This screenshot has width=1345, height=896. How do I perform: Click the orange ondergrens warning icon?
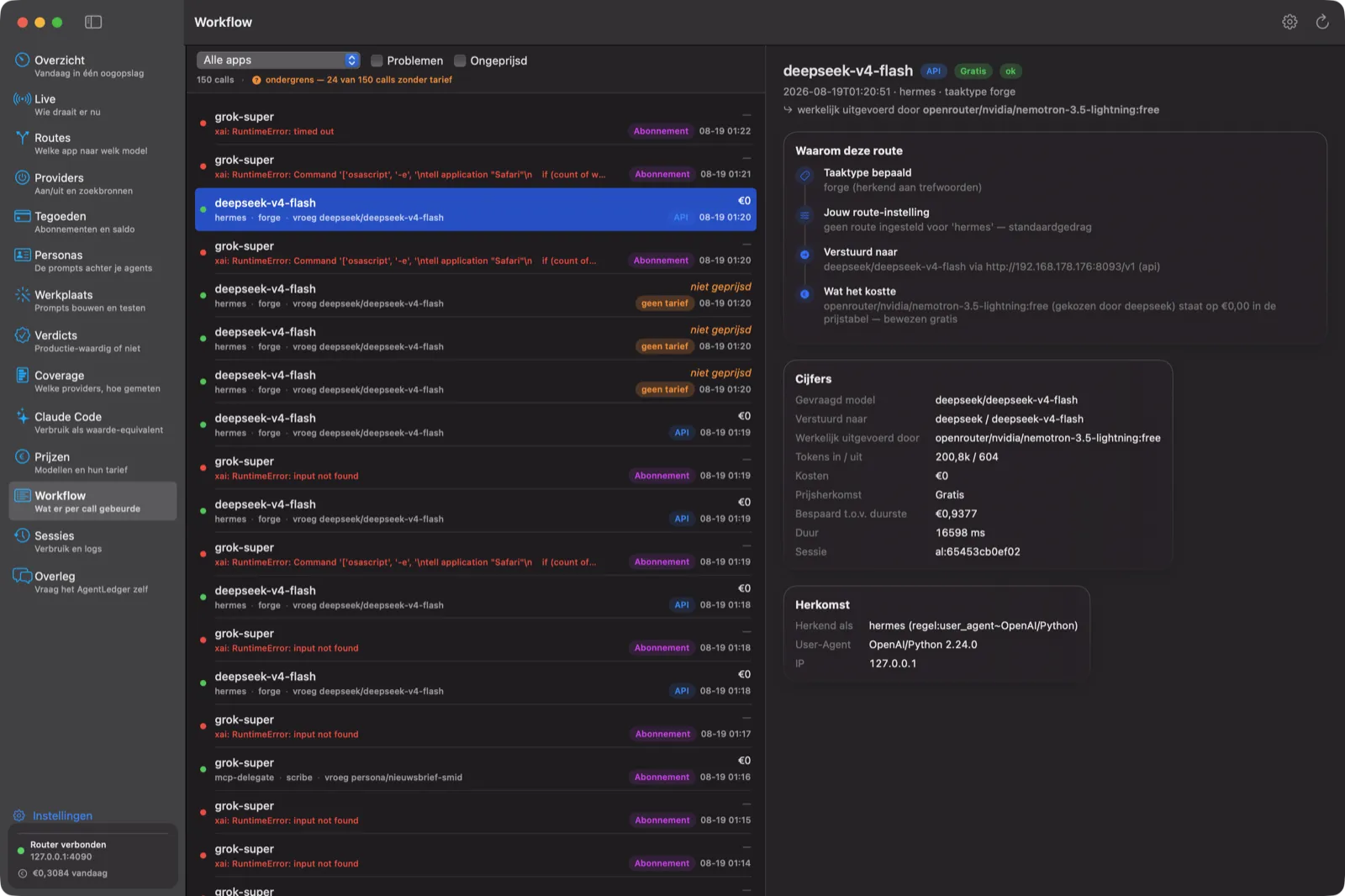[x=256, y=80]
